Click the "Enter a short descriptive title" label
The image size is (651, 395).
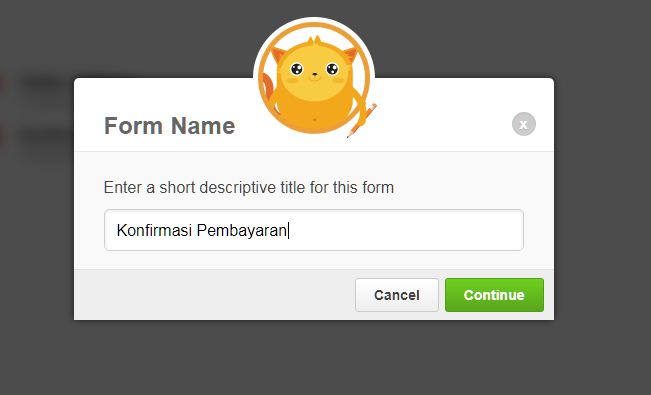[249, 187]
